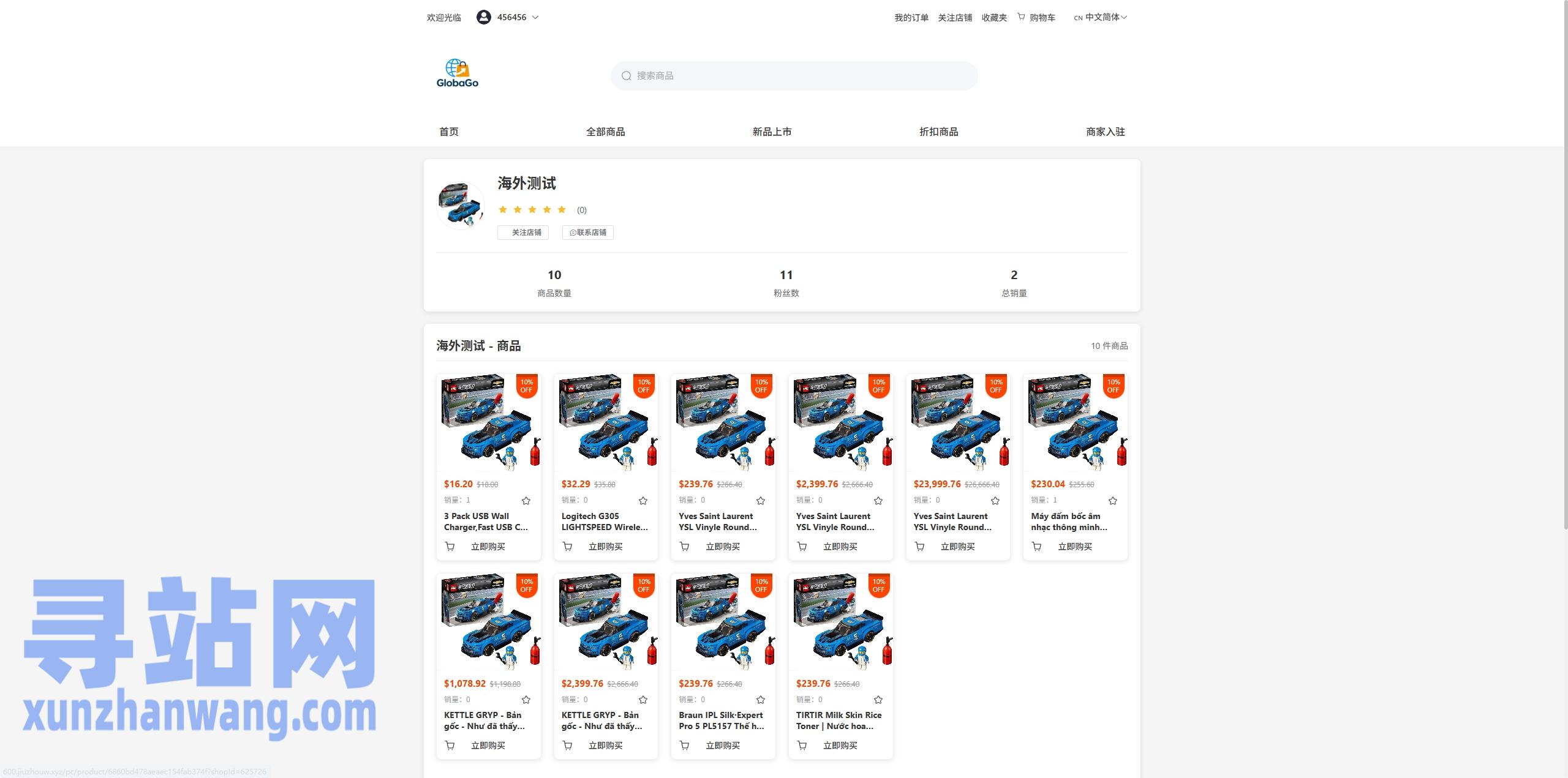1568x778 pixels.
Task: Open 收藏夹 in the top bar
Action: click(x=994, y=18)
